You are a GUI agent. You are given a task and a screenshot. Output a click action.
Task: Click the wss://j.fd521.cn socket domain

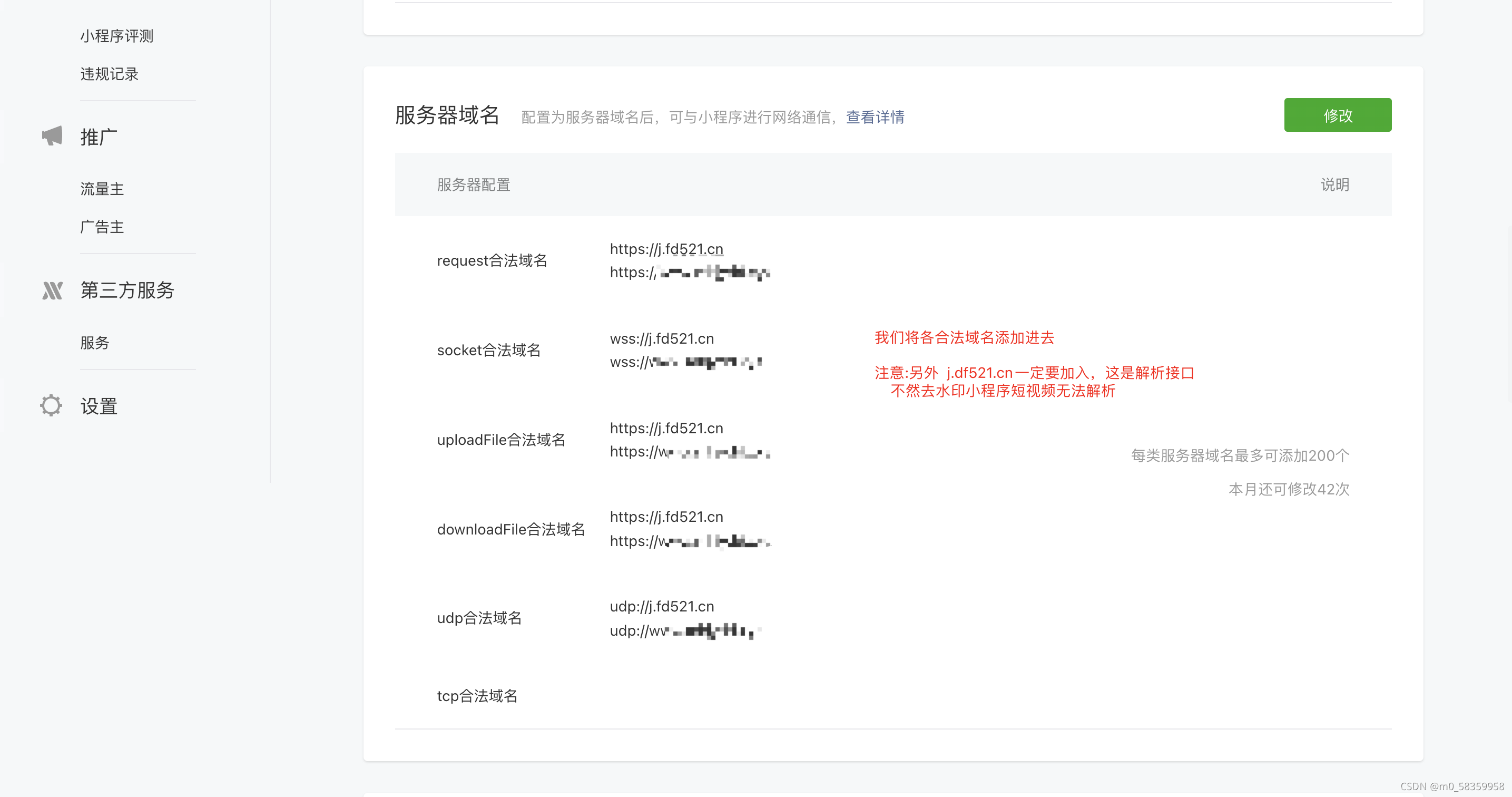[662, 339]
